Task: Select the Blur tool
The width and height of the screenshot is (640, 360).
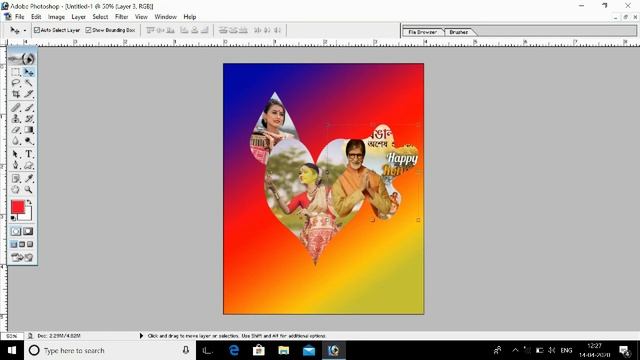Action: [x=16, y=141]
